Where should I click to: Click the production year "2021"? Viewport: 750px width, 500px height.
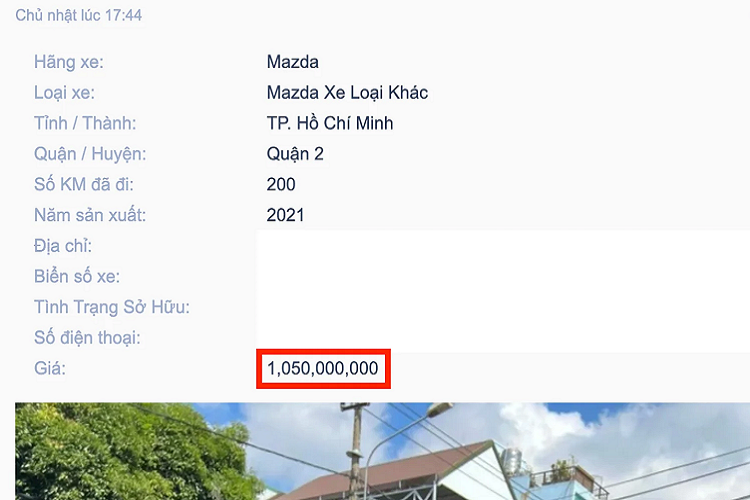[285, 215]
